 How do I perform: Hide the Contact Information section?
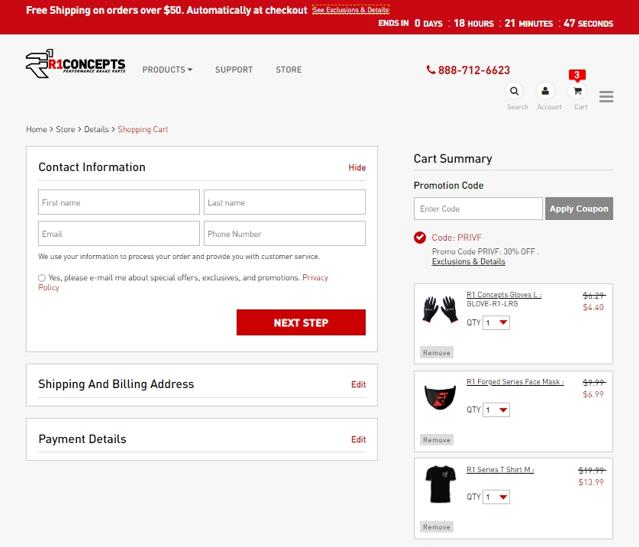[x=357, y=168]
